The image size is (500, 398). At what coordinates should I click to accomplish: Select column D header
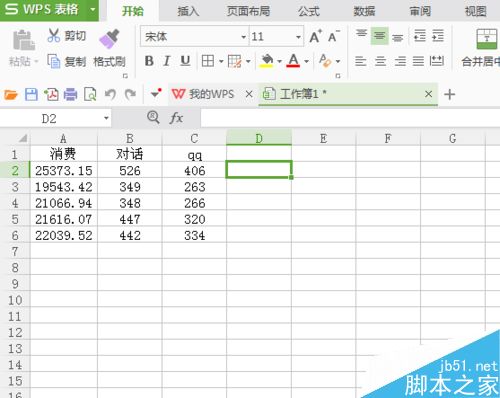[259, 138]
